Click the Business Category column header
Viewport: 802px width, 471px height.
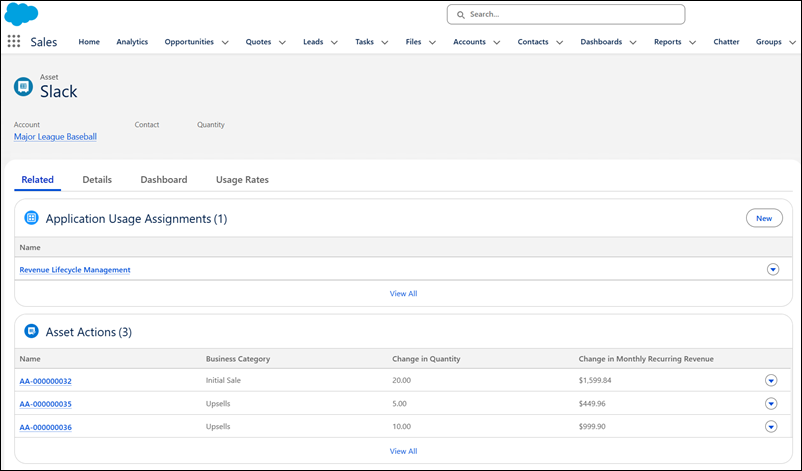238,359
